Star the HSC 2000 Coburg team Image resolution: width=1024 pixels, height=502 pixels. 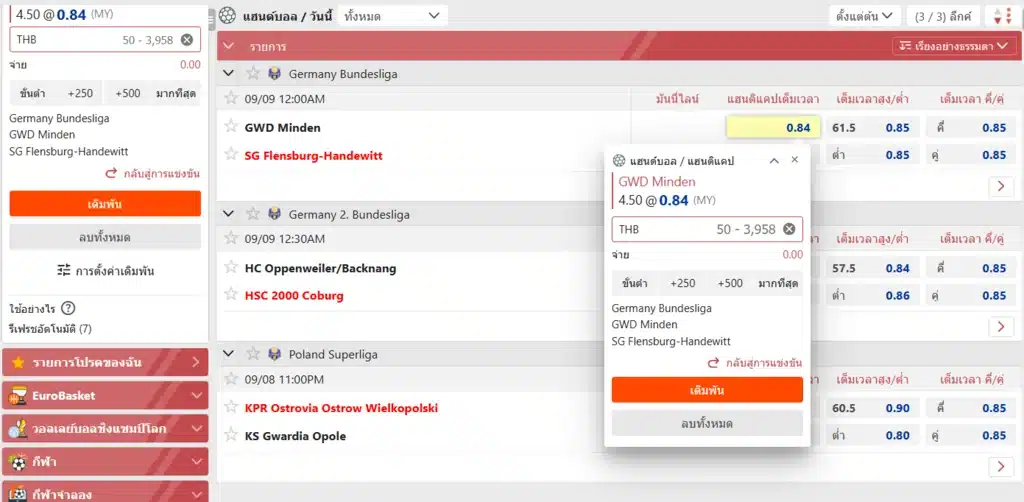231,295
